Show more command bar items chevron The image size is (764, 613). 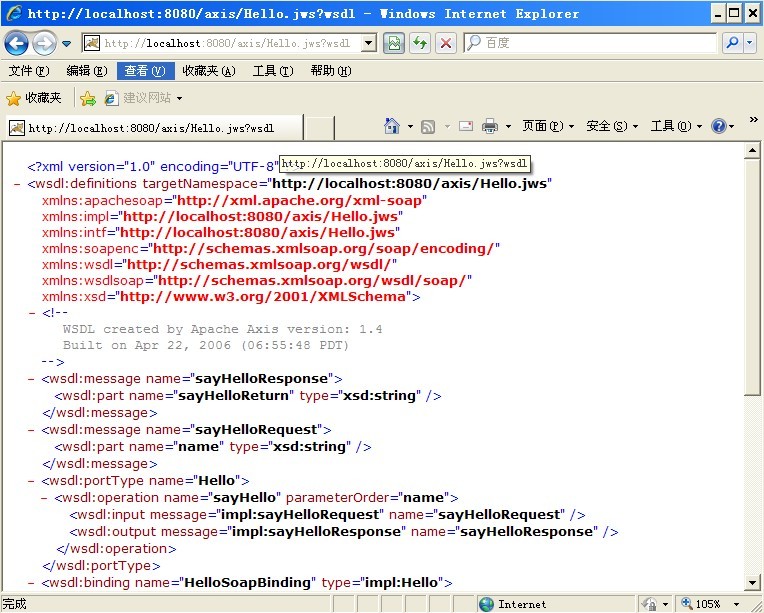753,119
